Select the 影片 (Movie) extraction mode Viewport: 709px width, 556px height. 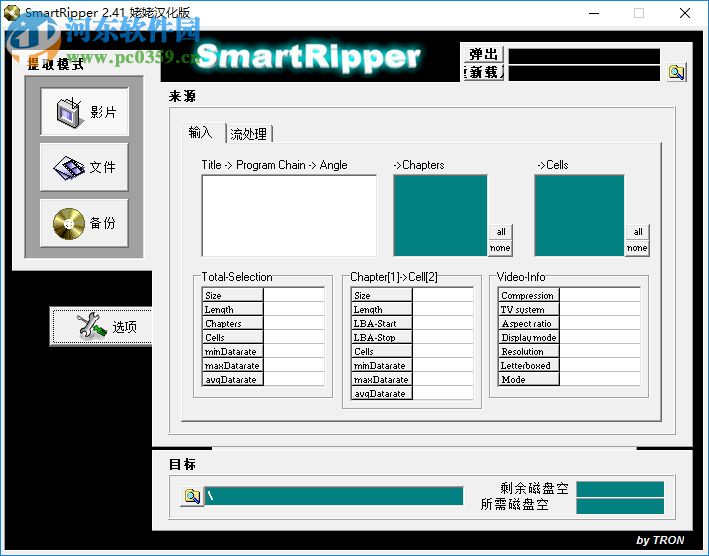coord(85,112)
